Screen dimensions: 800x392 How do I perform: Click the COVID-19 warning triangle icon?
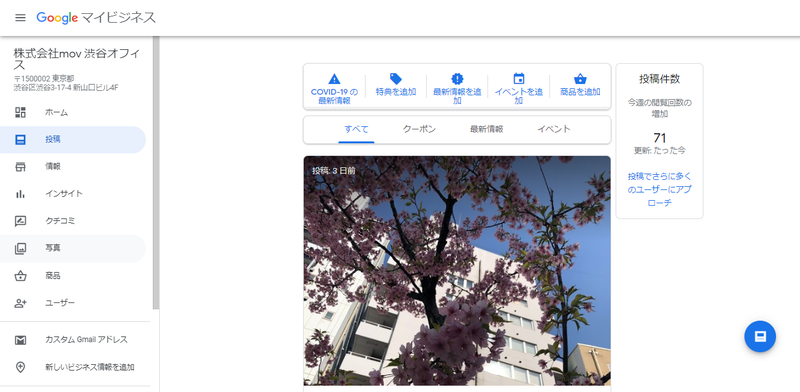[334, 79]
